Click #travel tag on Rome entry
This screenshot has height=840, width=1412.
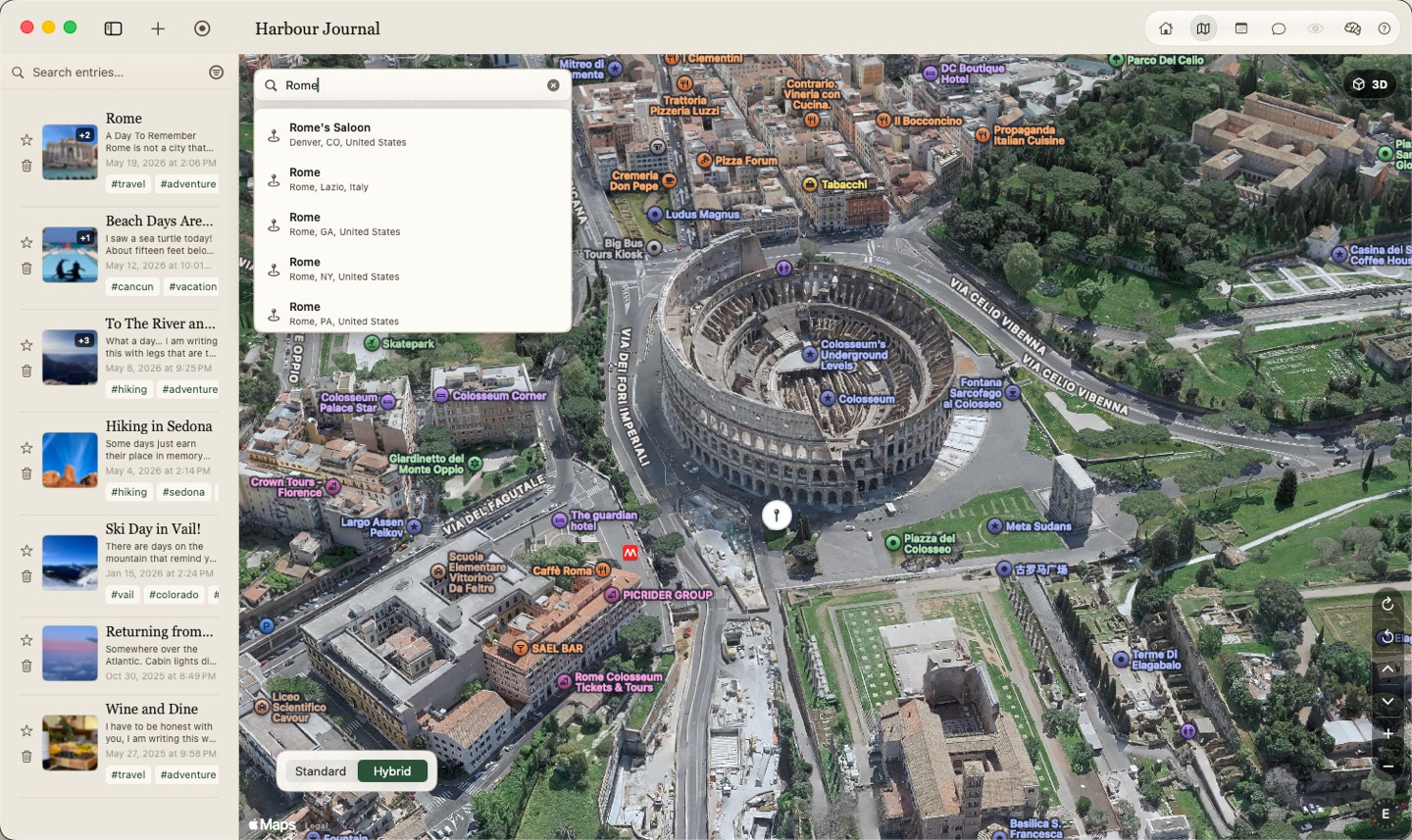click(x=128, y=184)
